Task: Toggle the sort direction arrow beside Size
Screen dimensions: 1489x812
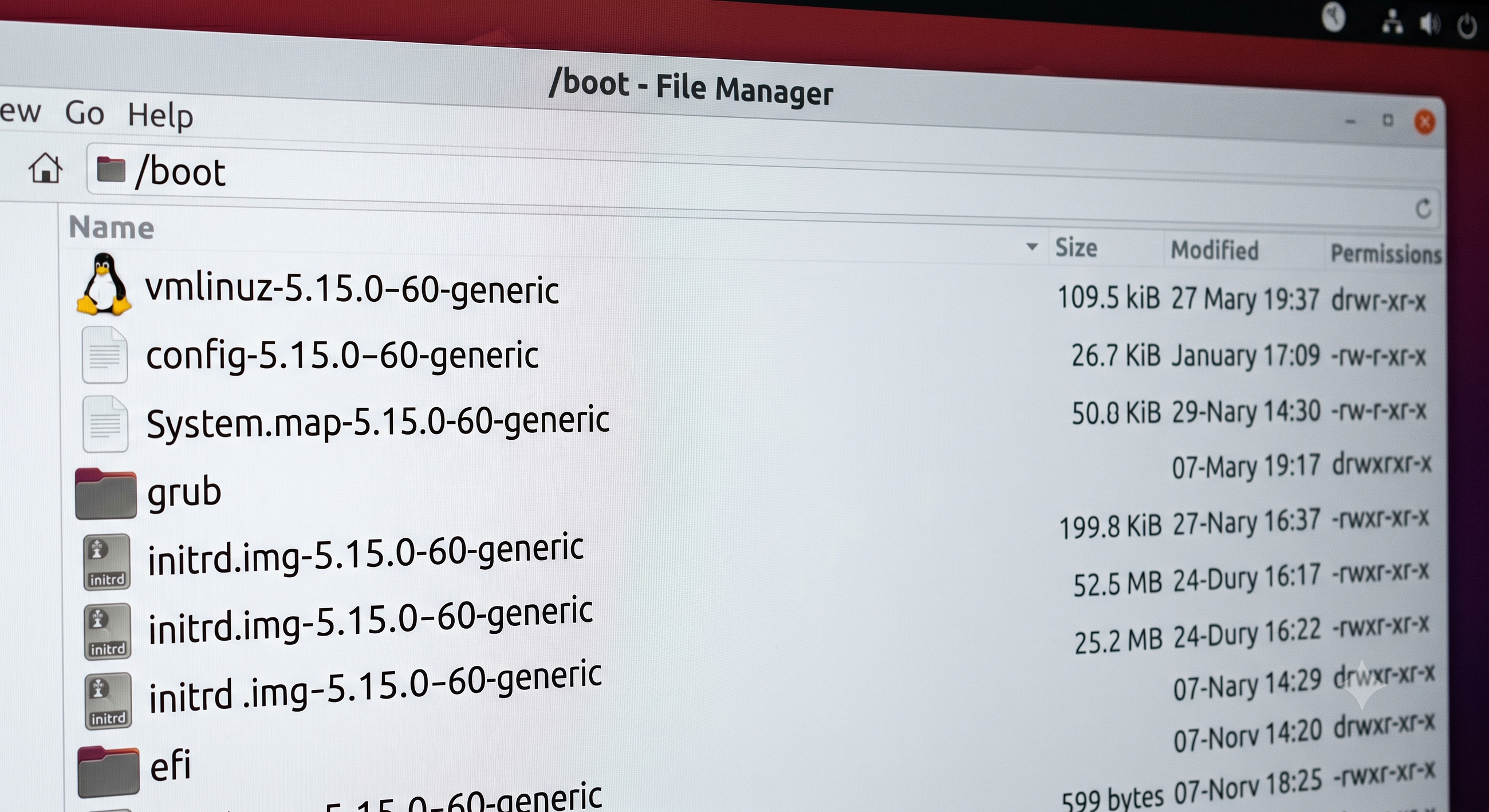Action: click(1032, 247)
